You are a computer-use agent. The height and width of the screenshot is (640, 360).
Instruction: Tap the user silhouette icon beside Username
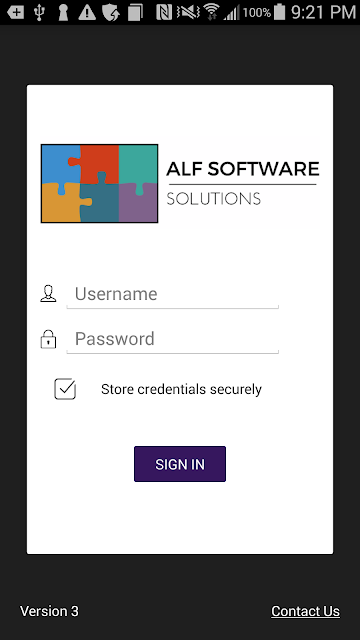pyautogui.click(x=48, y=293)
